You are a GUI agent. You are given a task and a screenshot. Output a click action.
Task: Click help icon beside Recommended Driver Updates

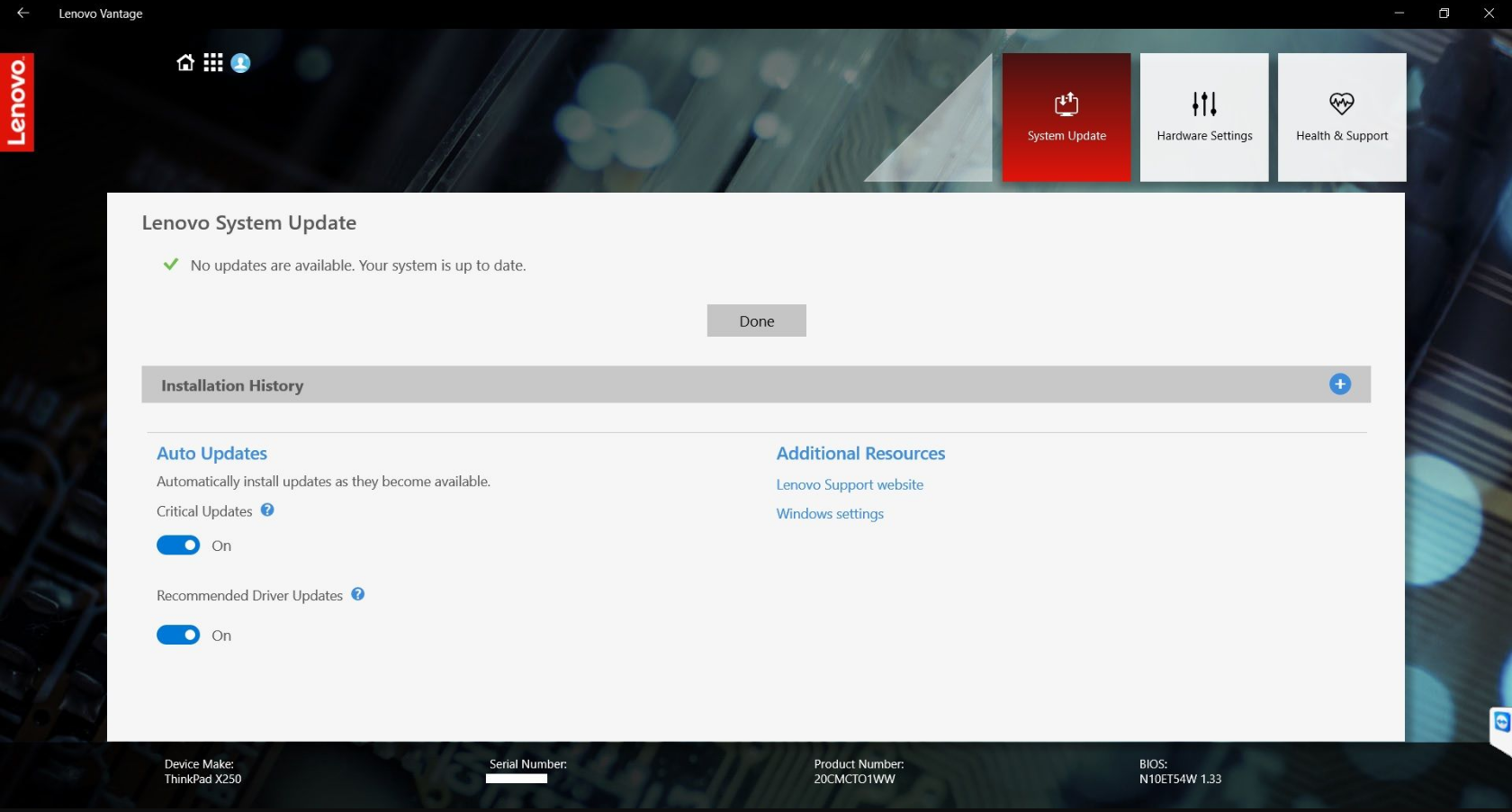click(x=358, y=594)
